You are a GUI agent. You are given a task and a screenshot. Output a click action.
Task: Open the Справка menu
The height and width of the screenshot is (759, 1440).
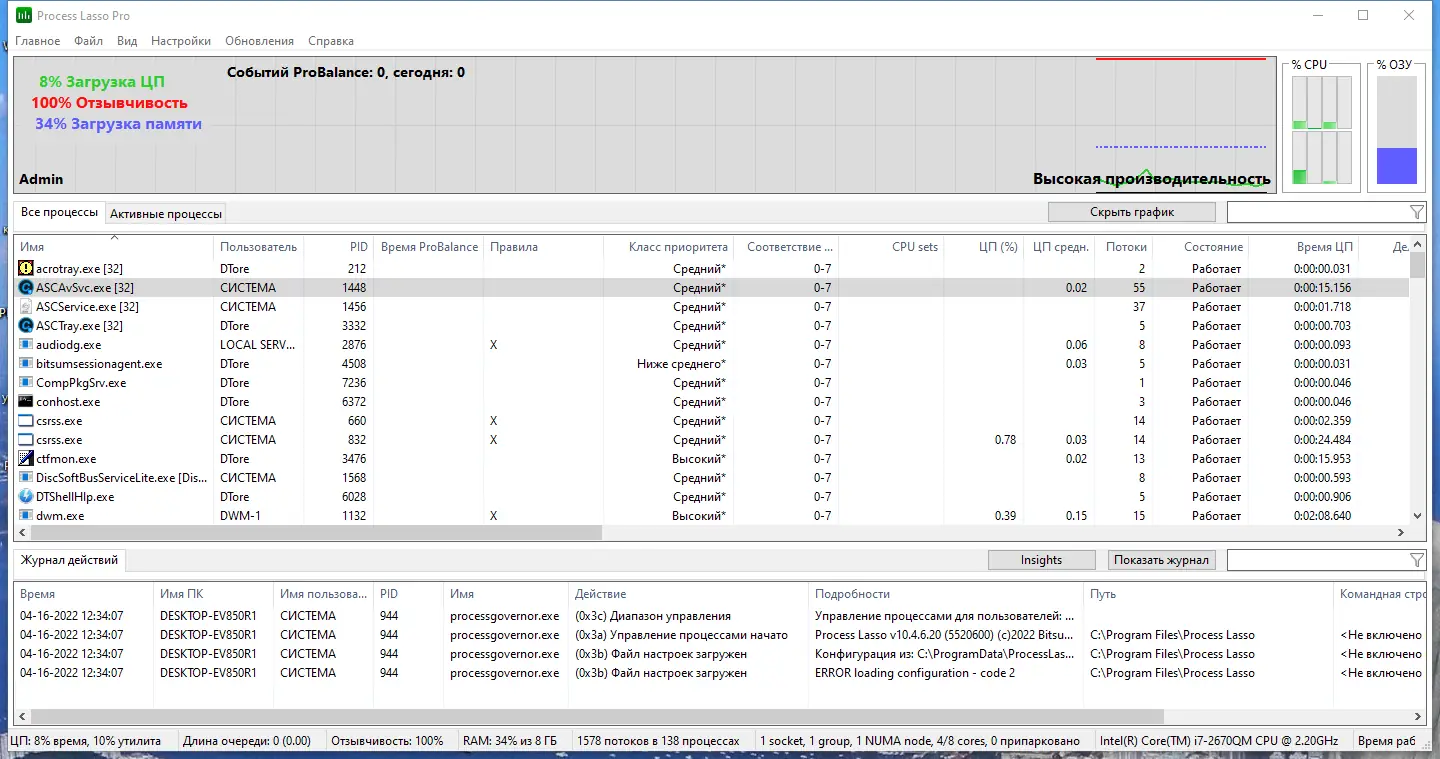(331, 41)
